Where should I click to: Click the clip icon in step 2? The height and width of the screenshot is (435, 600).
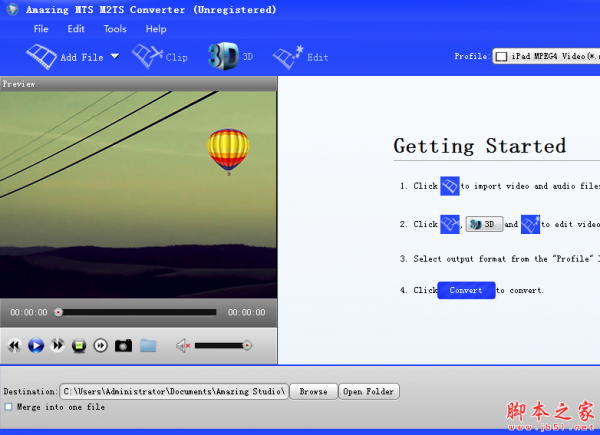pyautogui.click(x=450, y=224)
